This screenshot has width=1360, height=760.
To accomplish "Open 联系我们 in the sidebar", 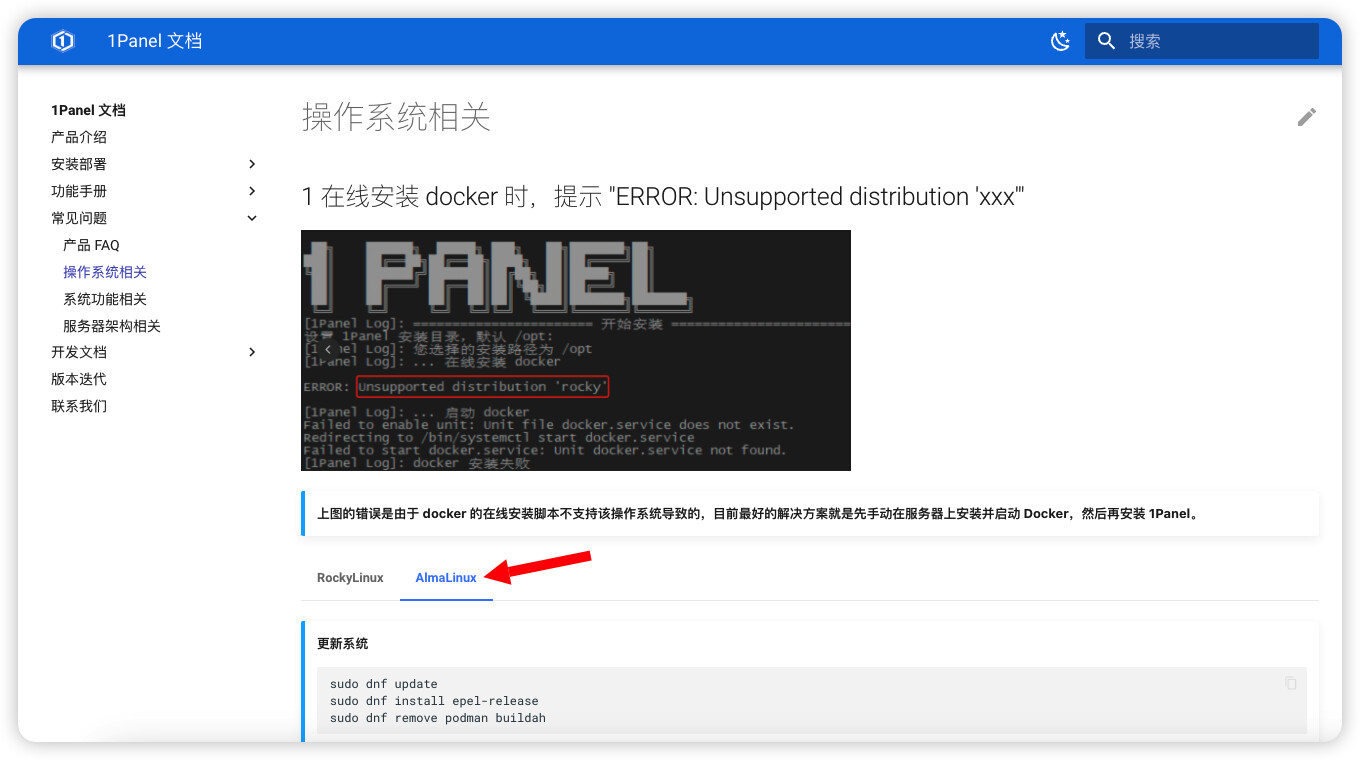I will point(79,406).
